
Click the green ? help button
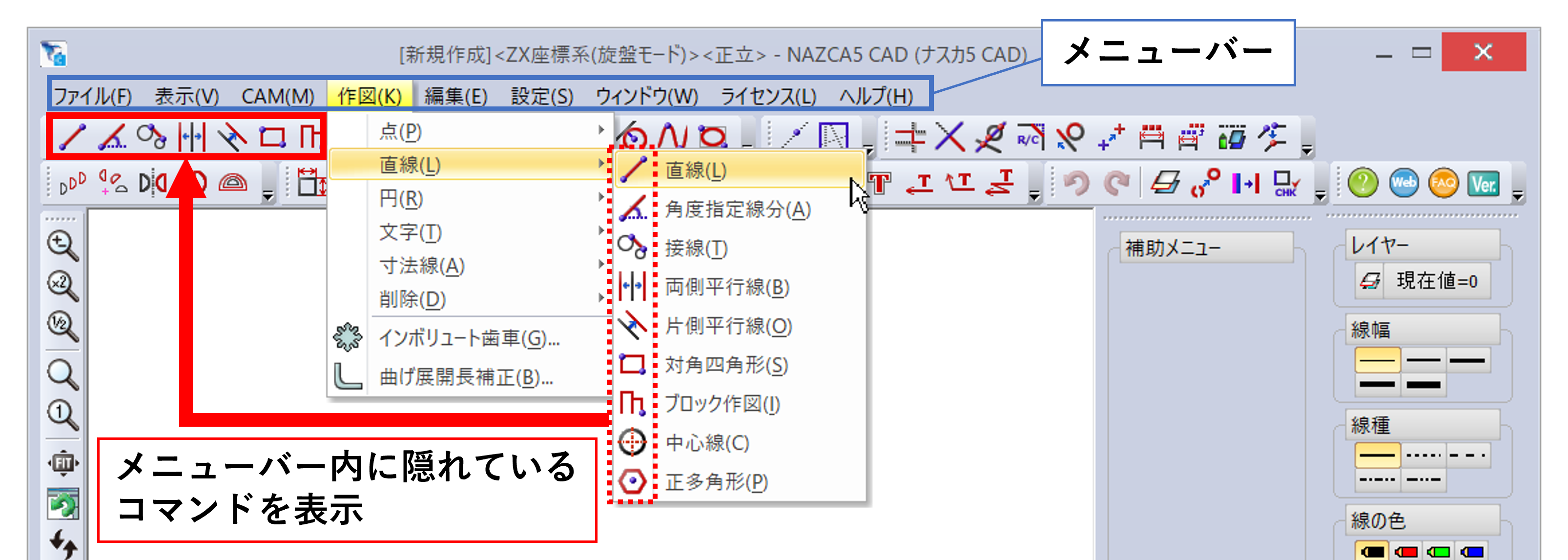click(1363, 183)
